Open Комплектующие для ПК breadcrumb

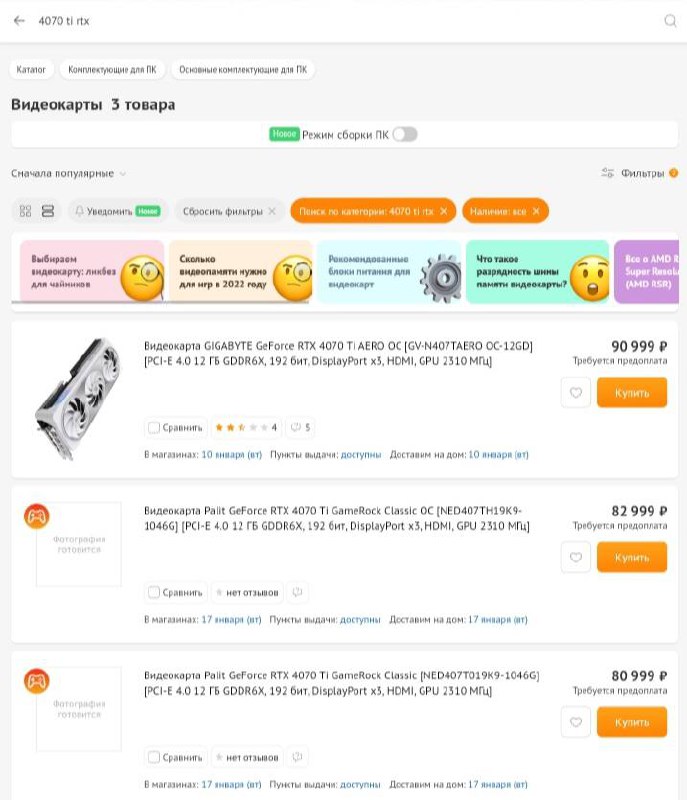click(112, 69)
